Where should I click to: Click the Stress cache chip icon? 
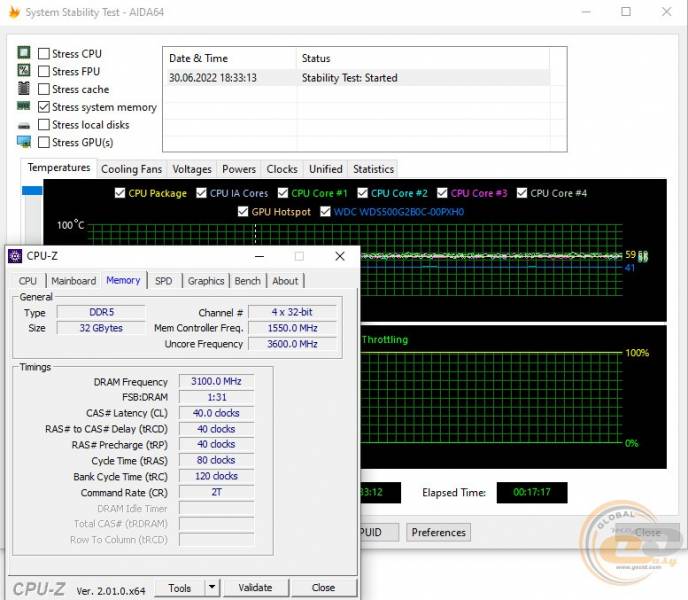point(24,88)
